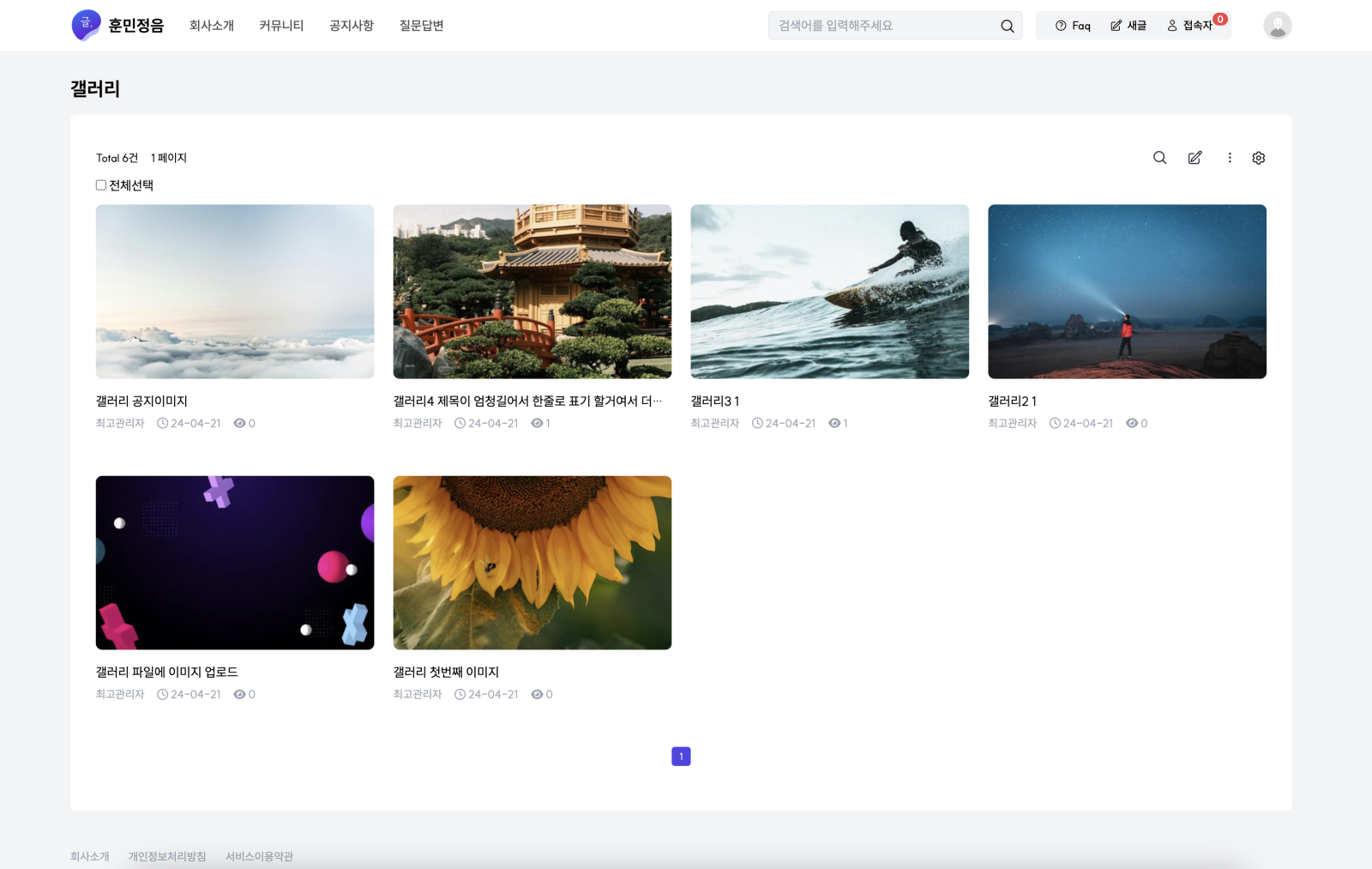Open the 갤러리 첫번째 이미지 post title
1372x869 pixels.
(x=446, y=672)
